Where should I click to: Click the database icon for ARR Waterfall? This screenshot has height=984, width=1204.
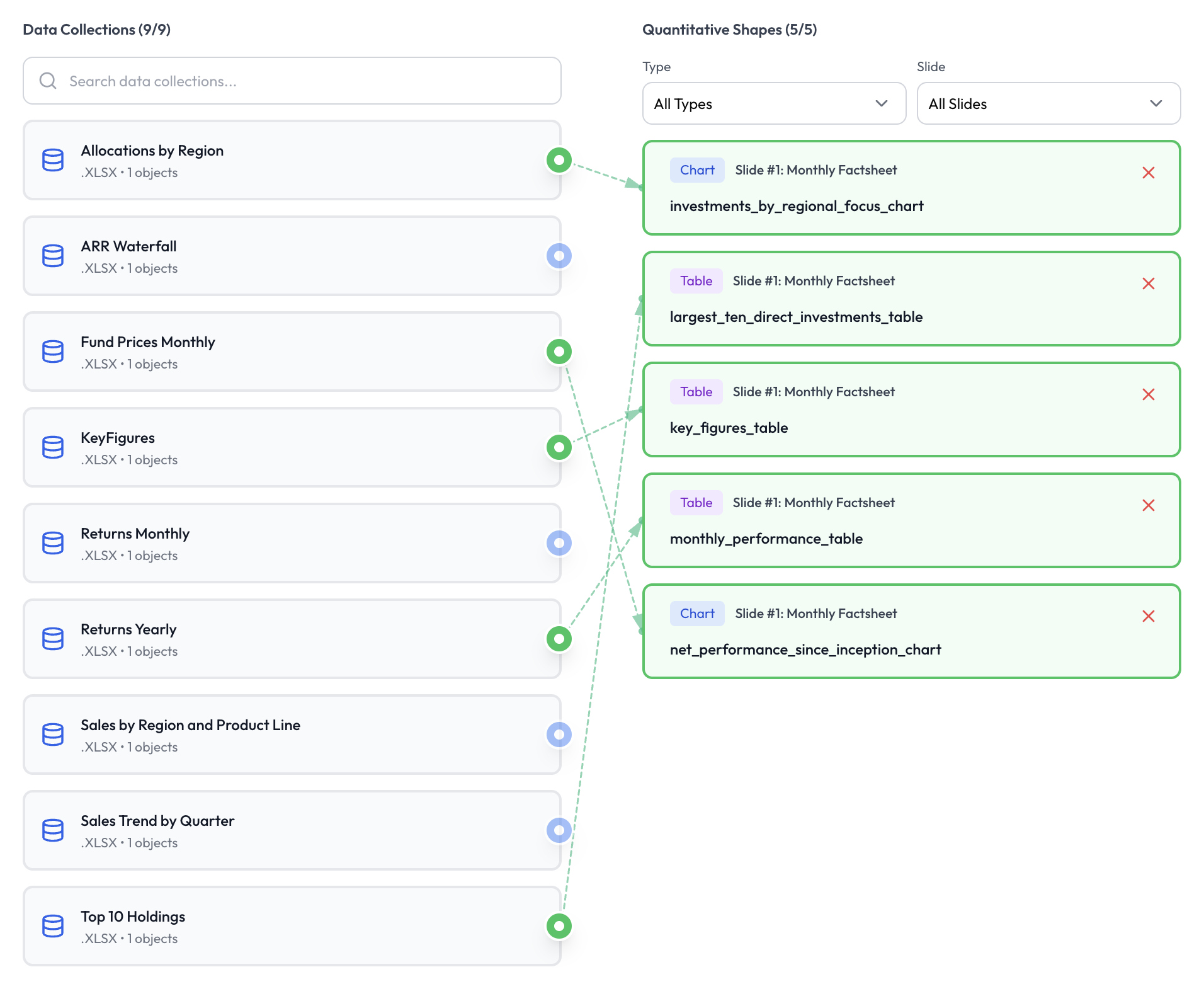[53, 256]
